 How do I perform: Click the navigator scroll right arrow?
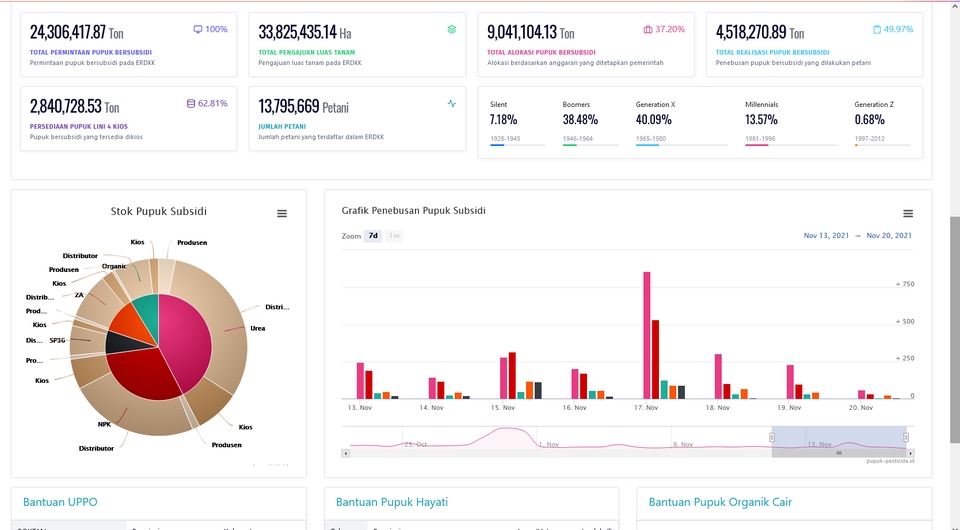coord(908,453)
